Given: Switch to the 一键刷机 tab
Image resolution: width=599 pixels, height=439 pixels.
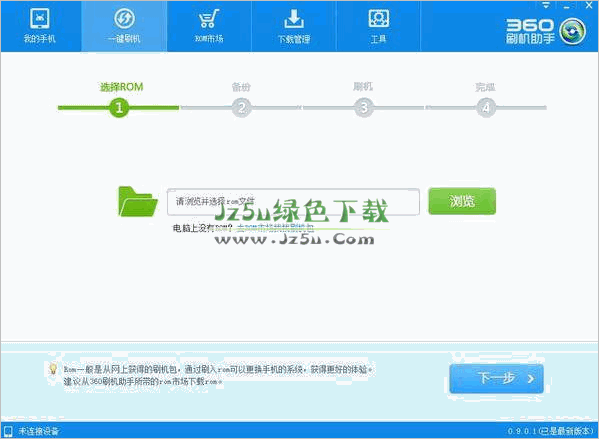Looking at the screenshot, I should pos(124,26).
